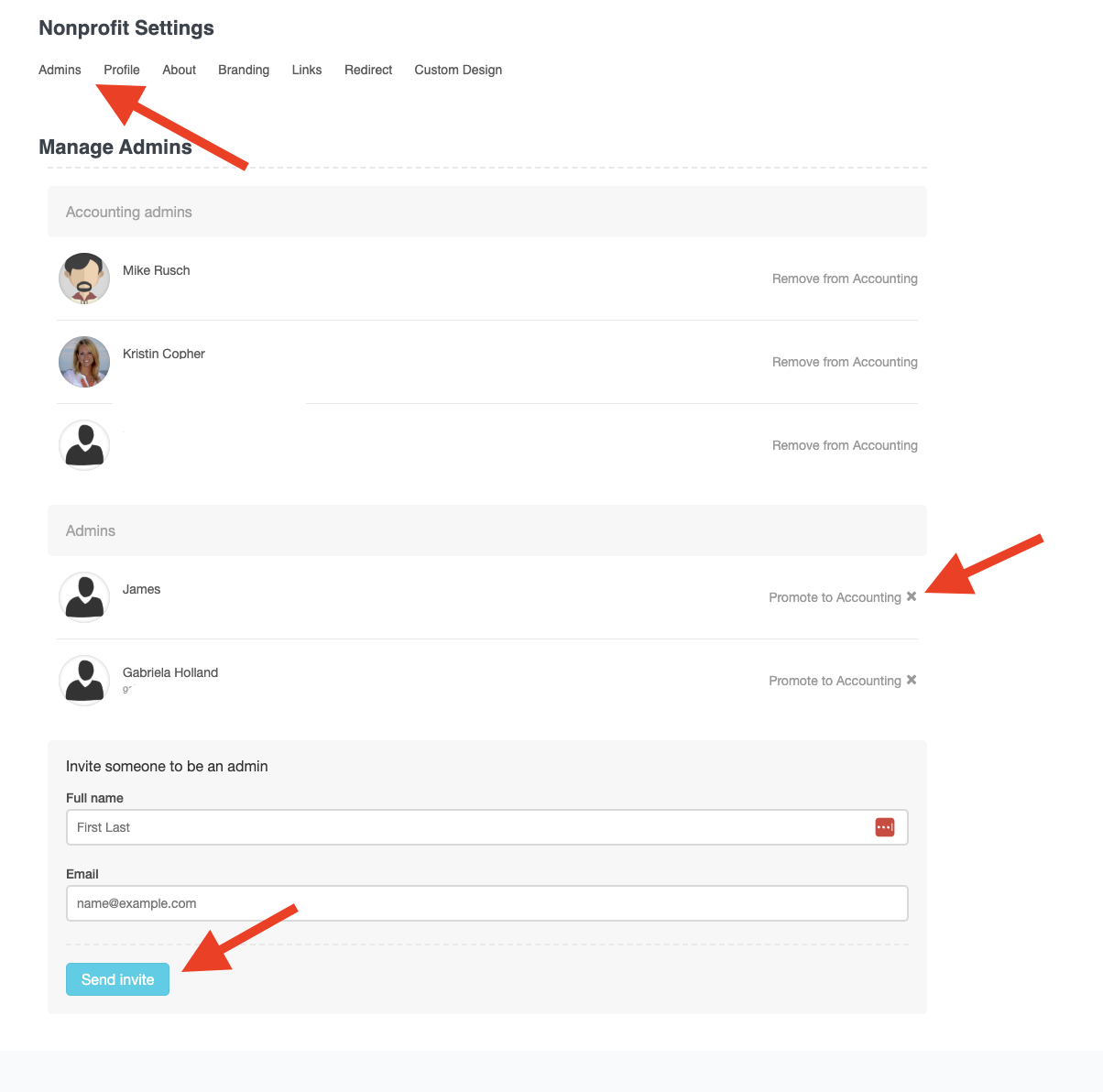
Task: Promote James to Accounting
Action: point(835,597)
